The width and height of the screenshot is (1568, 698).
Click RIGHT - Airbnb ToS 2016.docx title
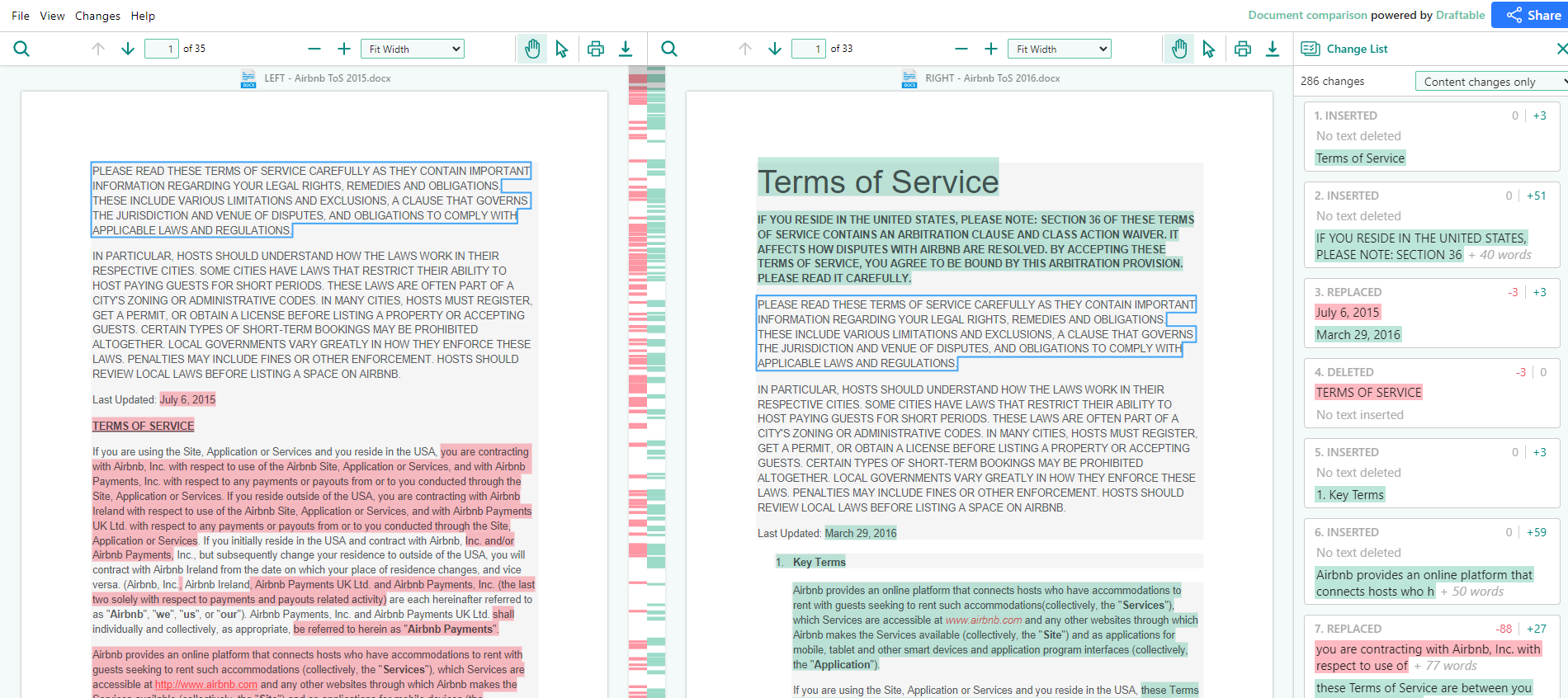click(993, 78)
